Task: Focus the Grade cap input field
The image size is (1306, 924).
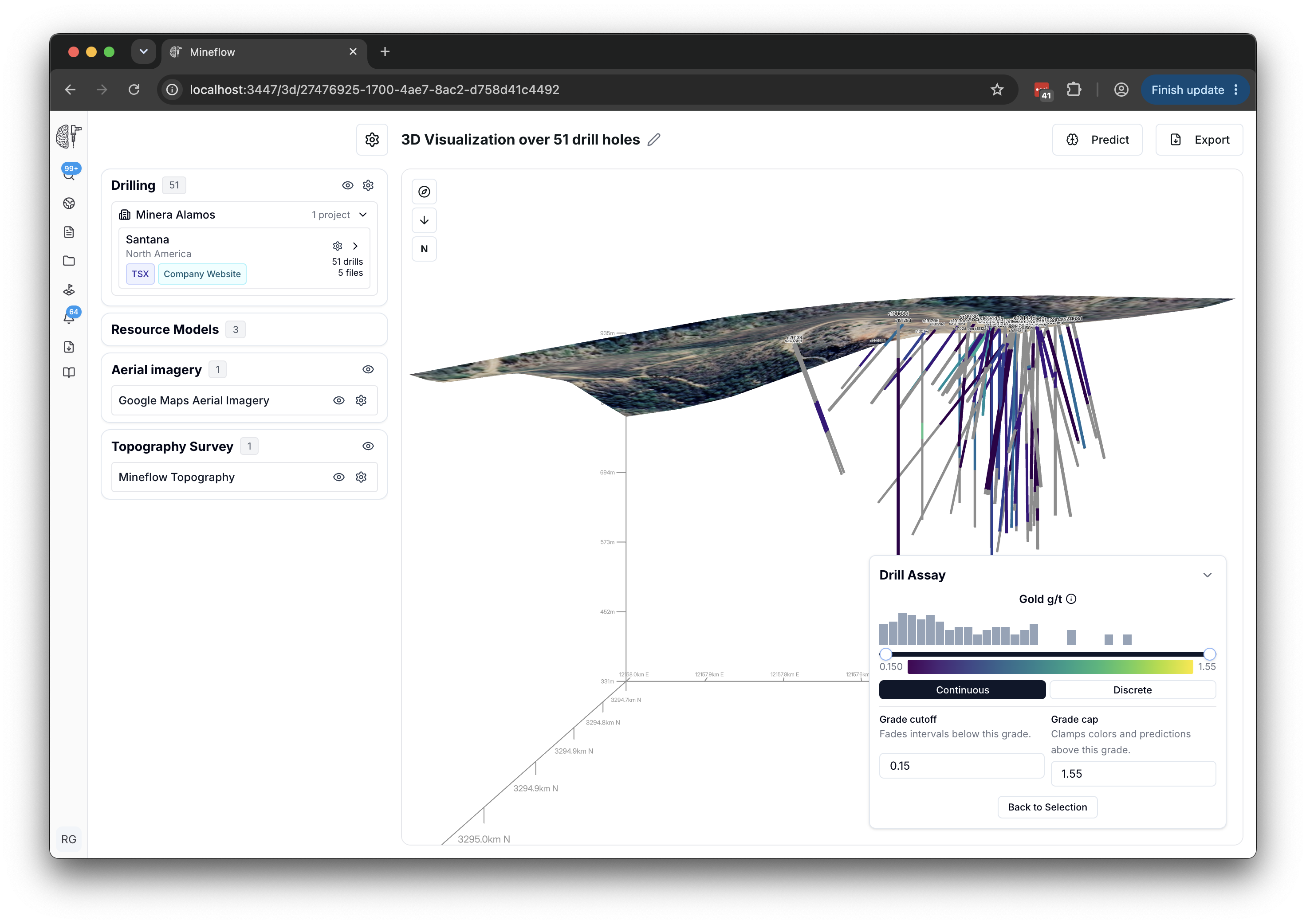Action: 1133,774
